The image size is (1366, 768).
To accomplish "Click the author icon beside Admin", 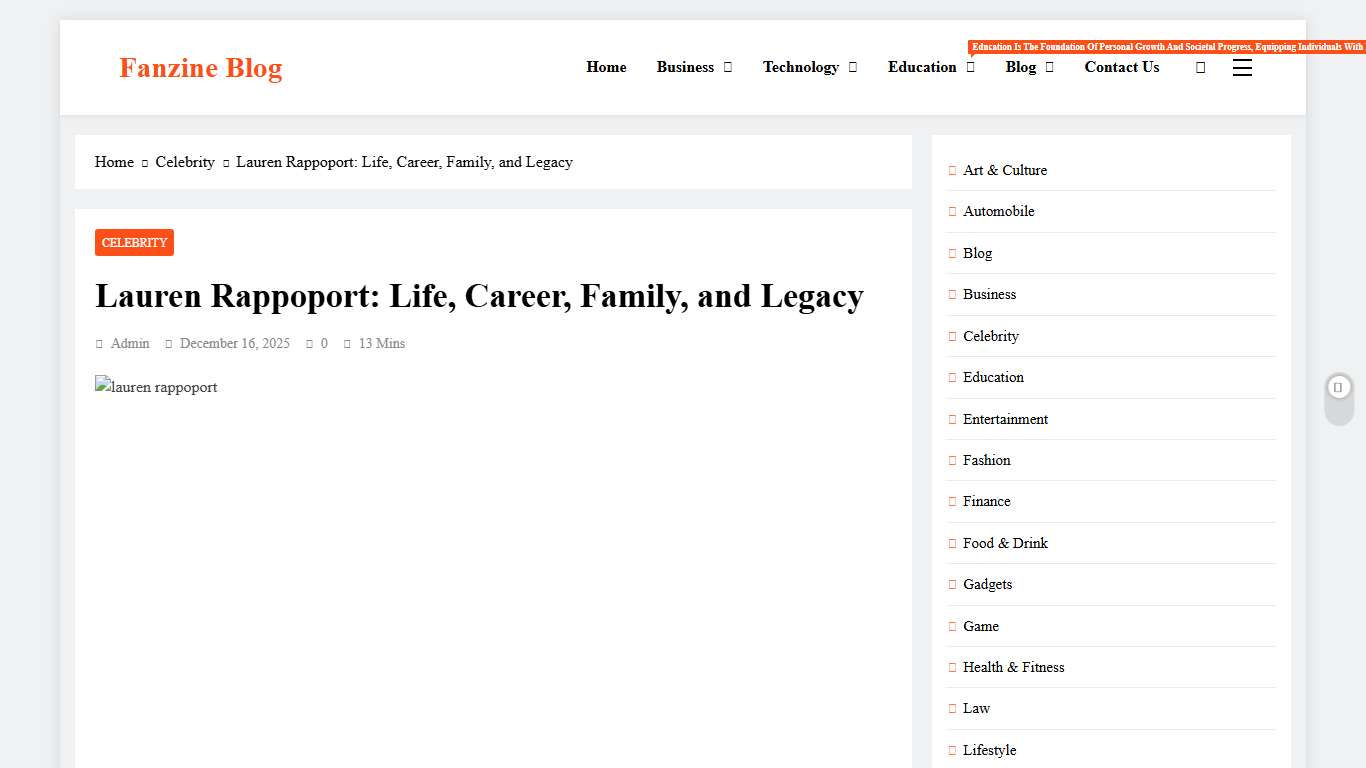I will (x=100, y=343).
